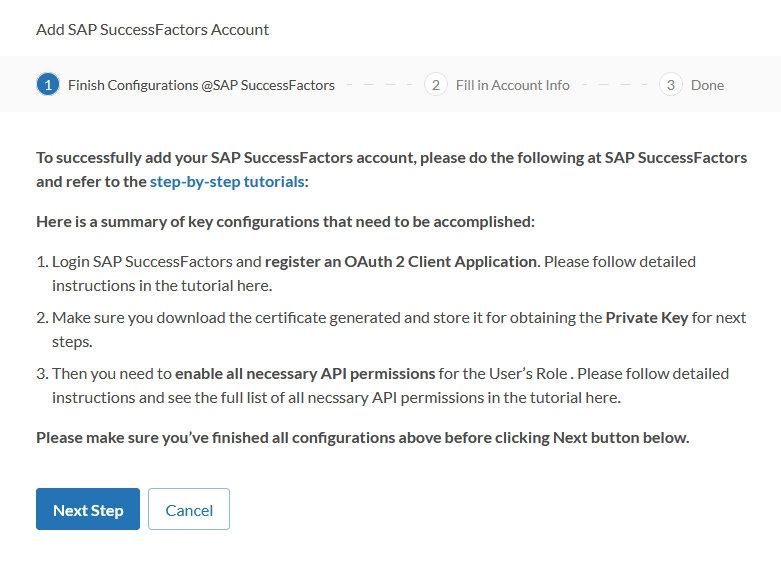This screenshot has height=575, width=781.
Task: Click dashed connector between steps 2 and 3
Action: pyautogui.click(x=614, y=85)
